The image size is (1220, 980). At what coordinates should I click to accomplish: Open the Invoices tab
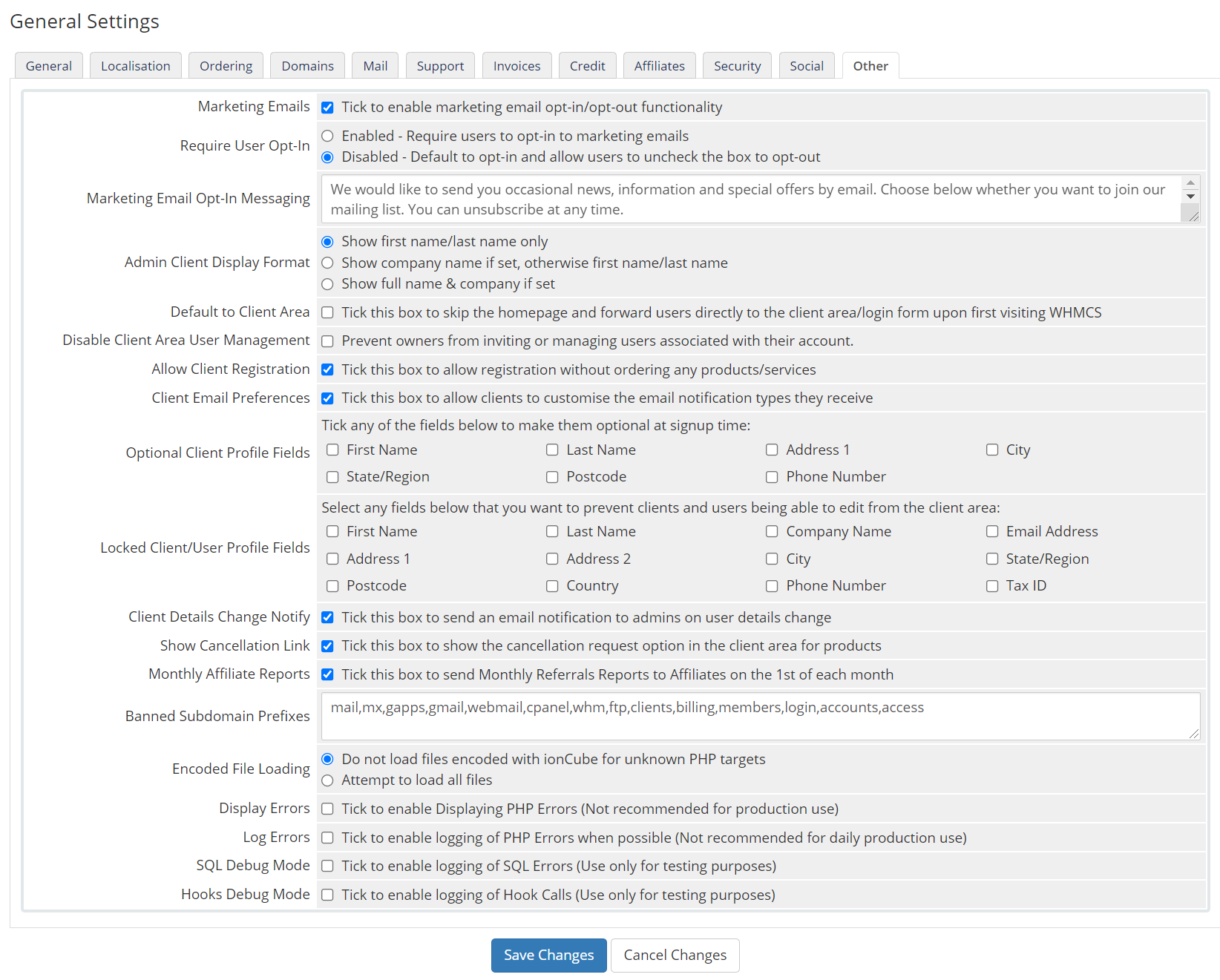pos(516,66)
